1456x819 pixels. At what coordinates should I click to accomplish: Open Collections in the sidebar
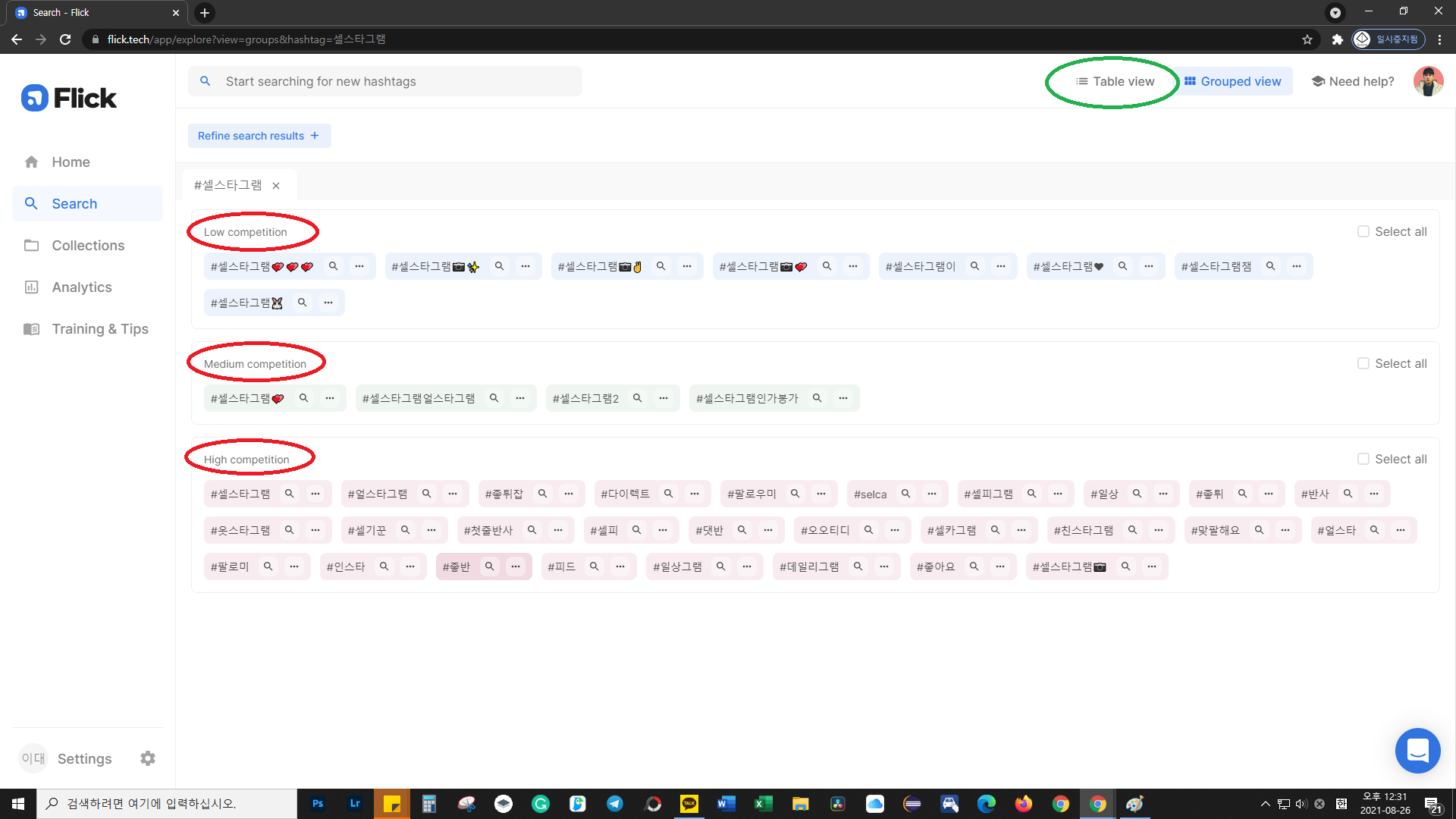pos(88,246)
